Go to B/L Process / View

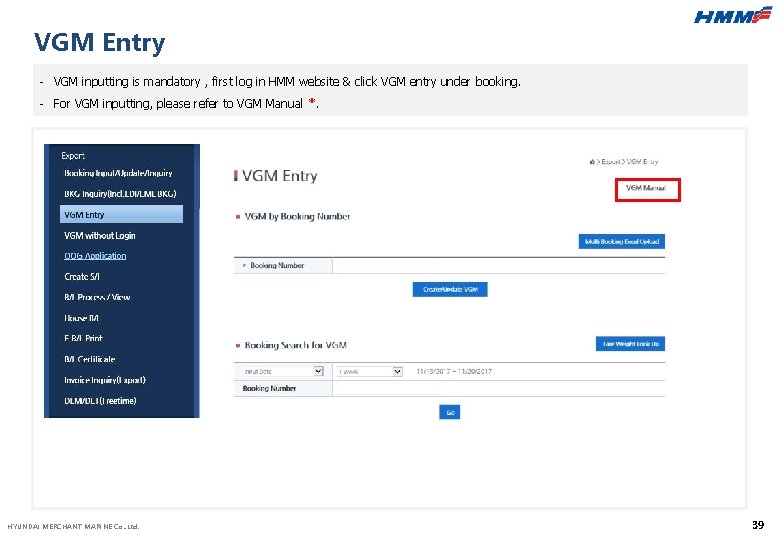(97, 297)
